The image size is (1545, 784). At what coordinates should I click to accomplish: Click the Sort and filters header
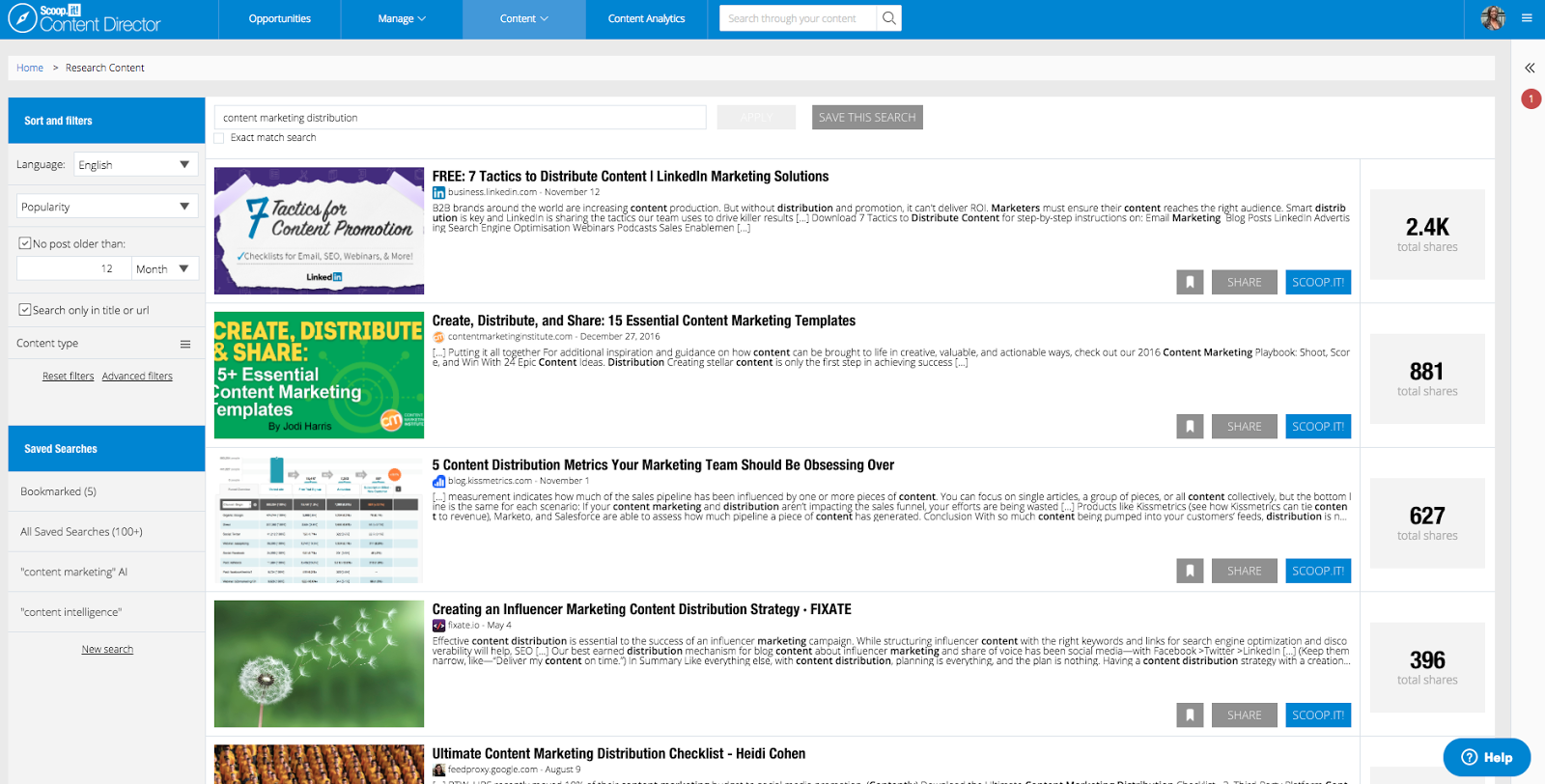point(106,121)
